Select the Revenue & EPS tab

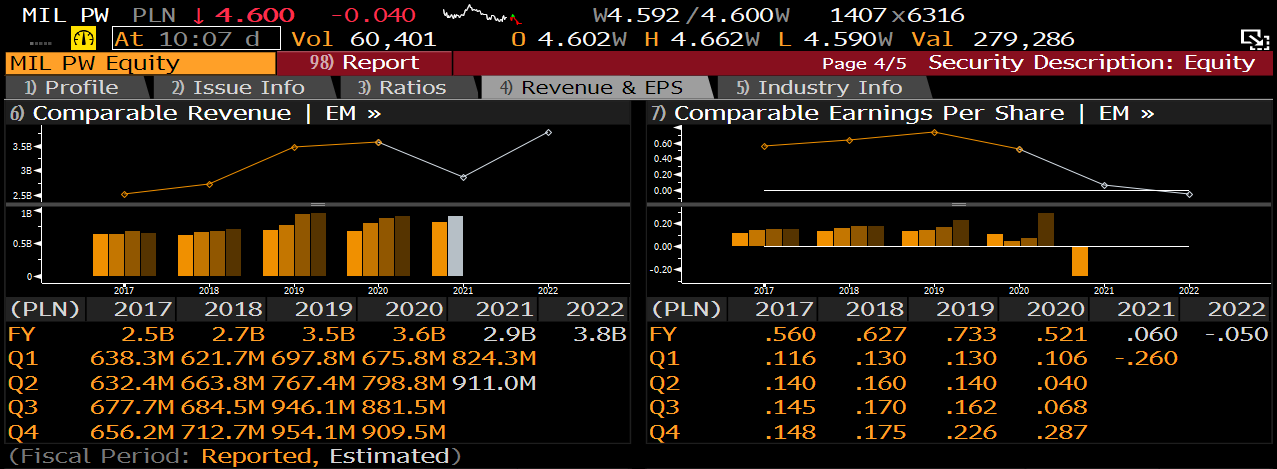tap(594, 88)
